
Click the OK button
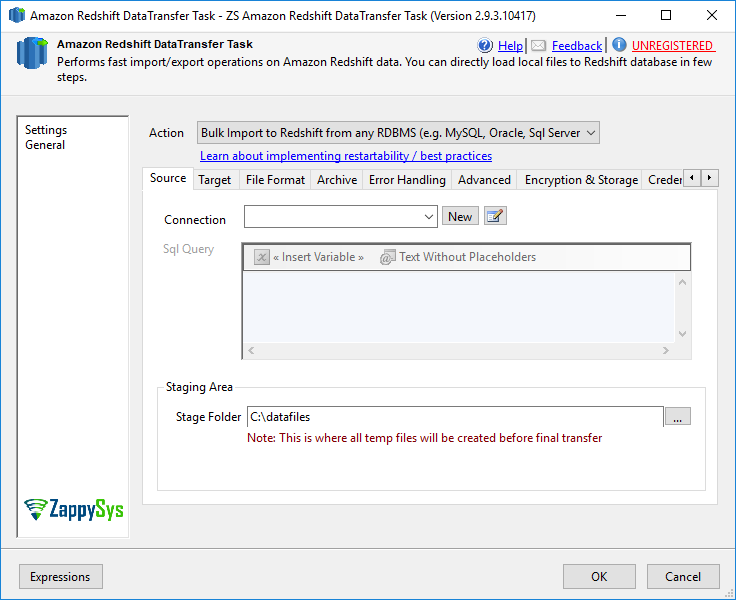tap(599, 577)
